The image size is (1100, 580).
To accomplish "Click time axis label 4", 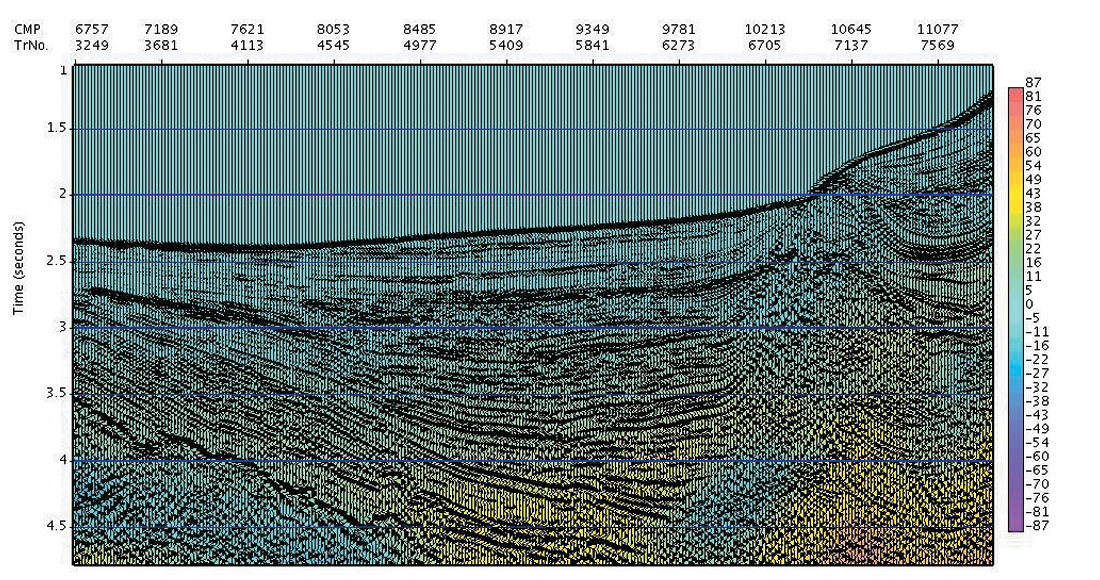I will click(64, 460).
